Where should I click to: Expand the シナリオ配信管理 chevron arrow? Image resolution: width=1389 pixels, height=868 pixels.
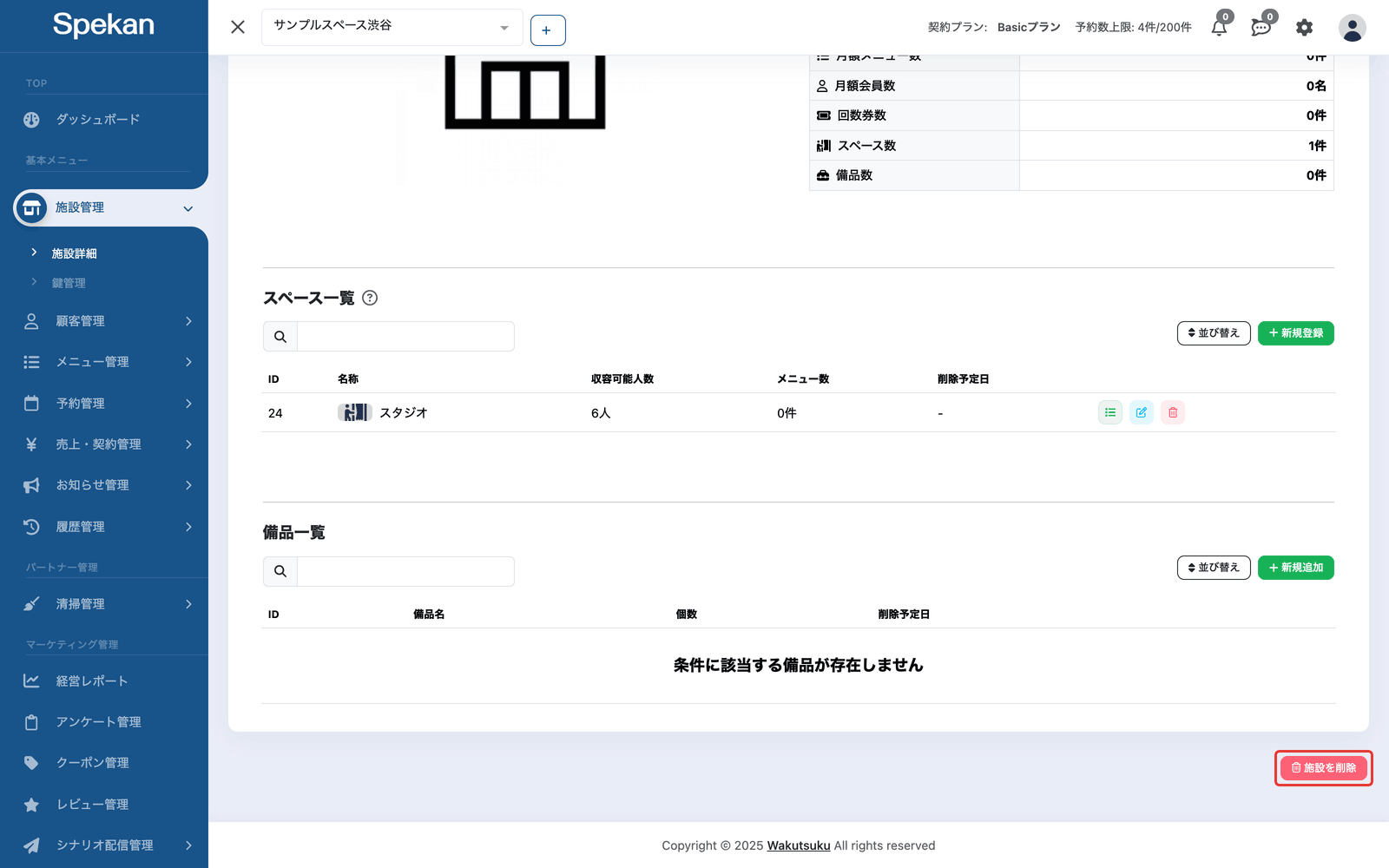point(188,845)
